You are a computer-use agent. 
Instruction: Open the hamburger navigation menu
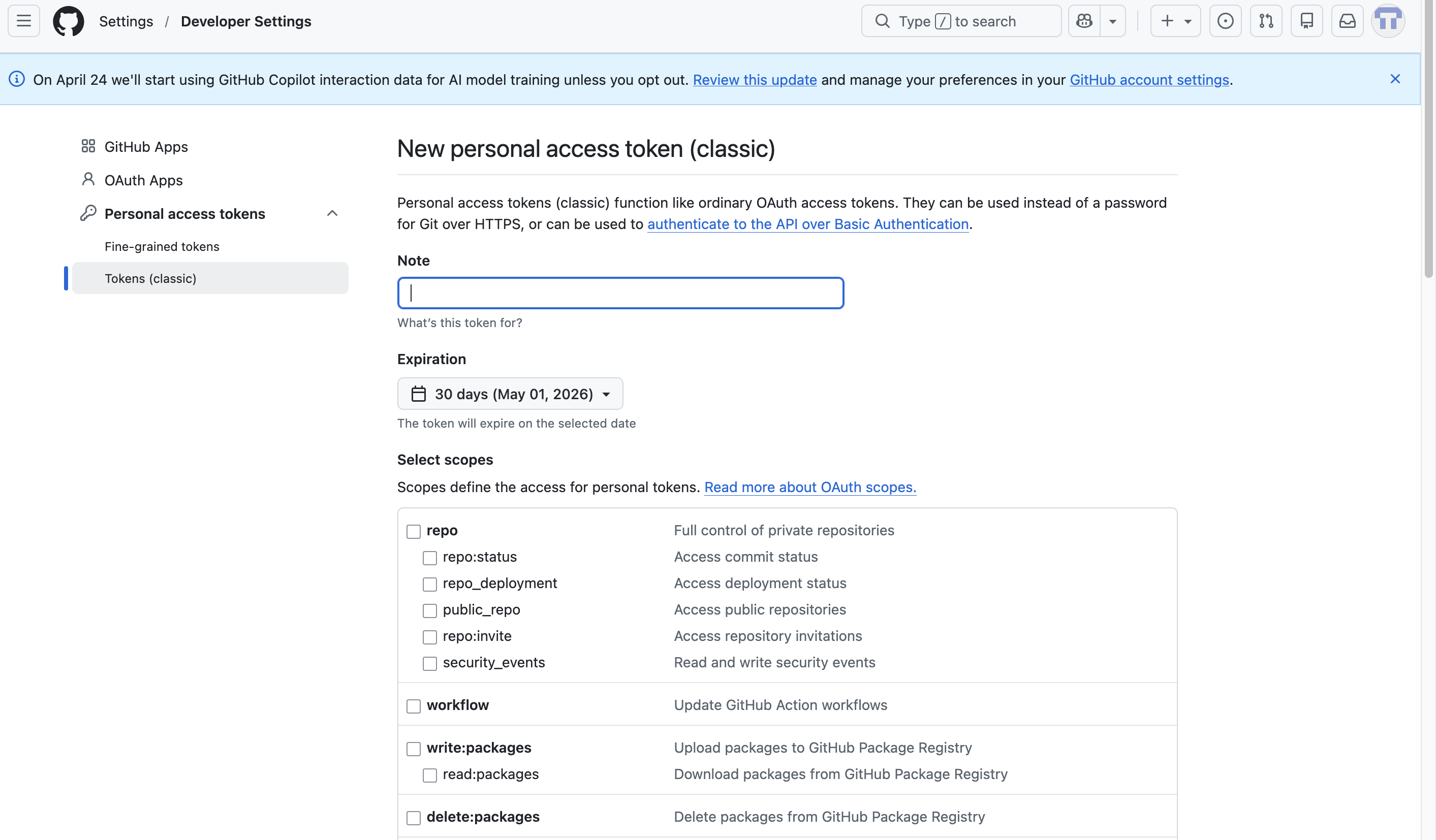tap(24, 21)
